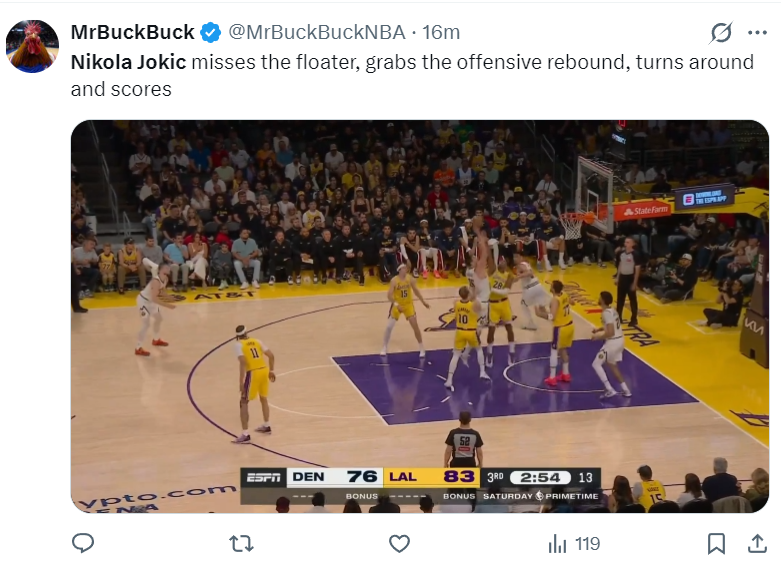The image size is (781, 571).
Task: Bookmark this post
Action: [716, 544]
